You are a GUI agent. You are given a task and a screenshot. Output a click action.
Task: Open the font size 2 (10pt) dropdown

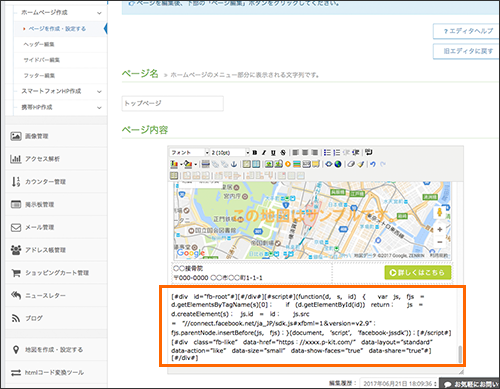[x=230, y=152]
